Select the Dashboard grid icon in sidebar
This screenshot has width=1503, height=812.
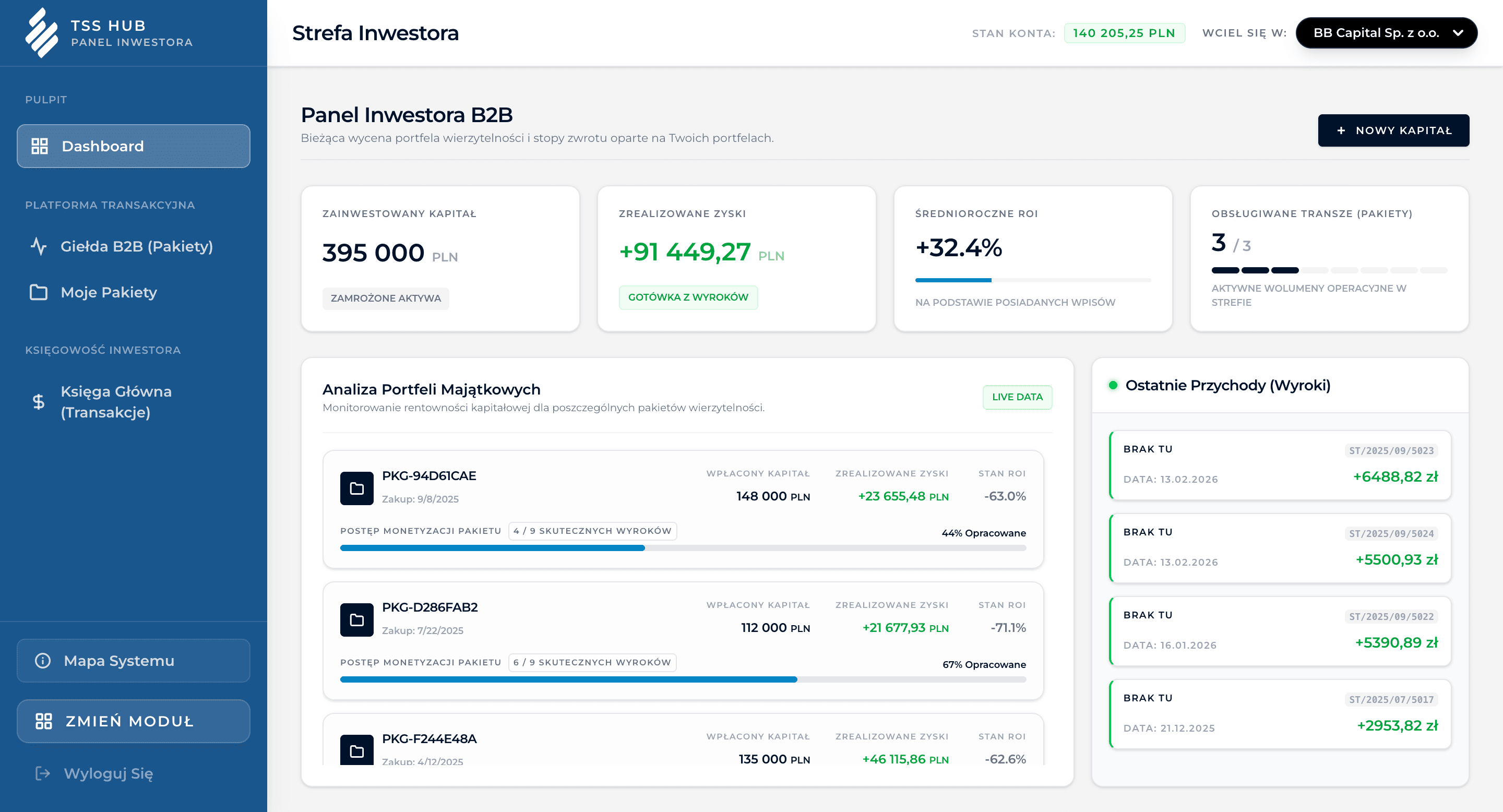tap(41, 146)
